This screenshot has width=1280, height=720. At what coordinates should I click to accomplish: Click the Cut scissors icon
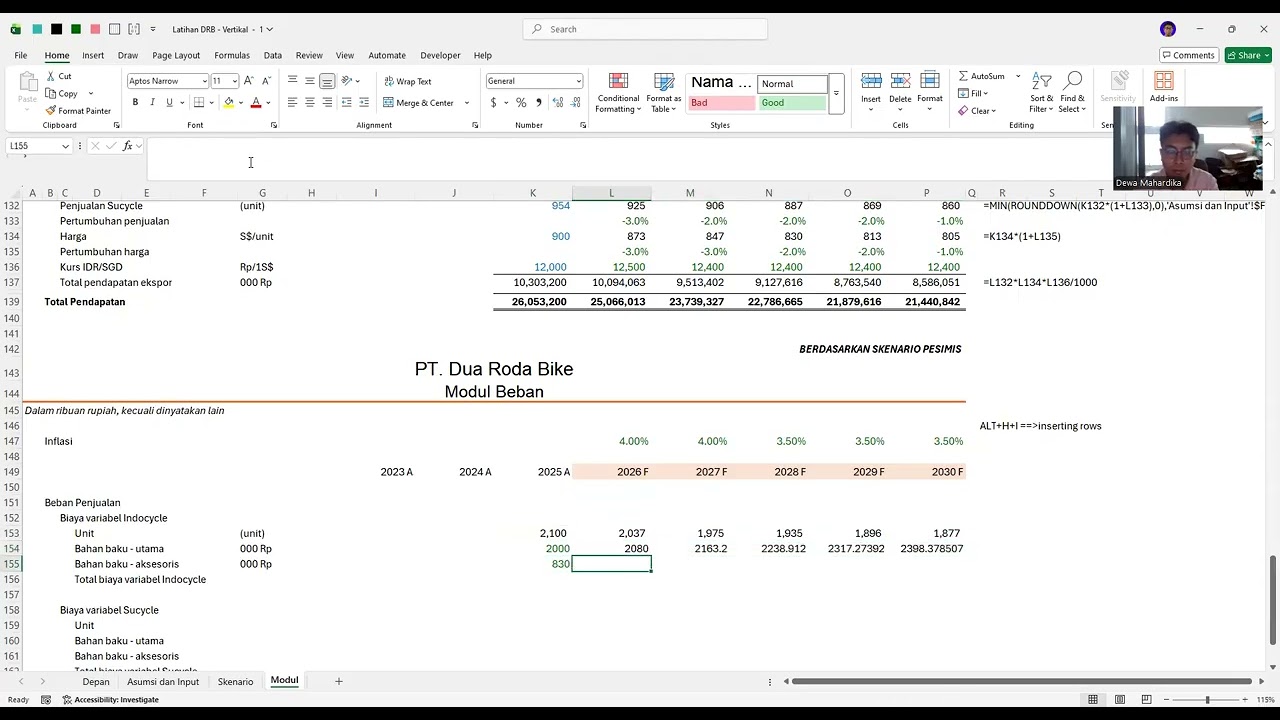pos(50,76)
